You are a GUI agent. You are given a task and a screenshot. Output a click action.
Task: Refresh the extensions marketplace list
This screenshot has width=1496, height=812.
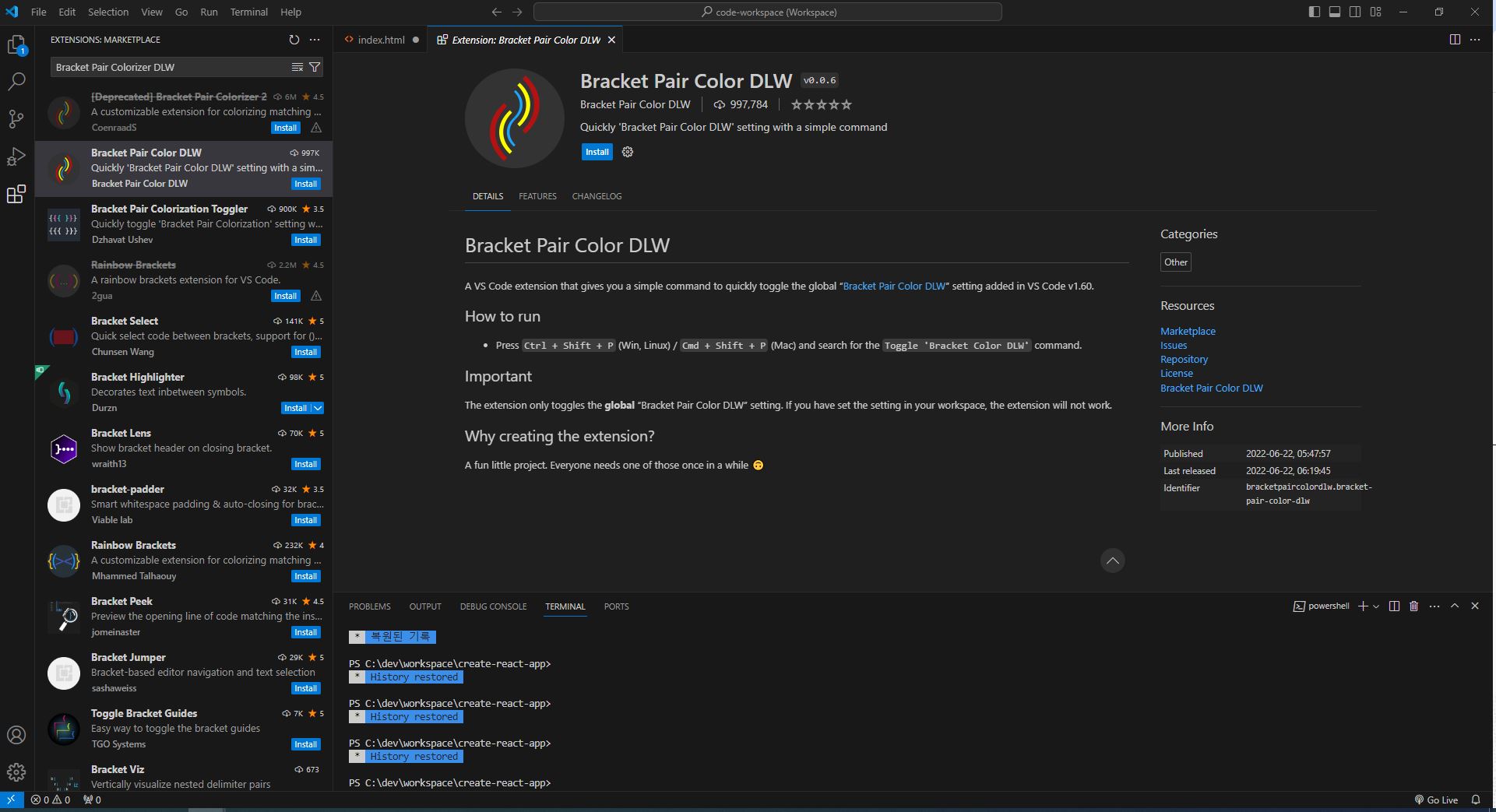(x=294, y=40)
